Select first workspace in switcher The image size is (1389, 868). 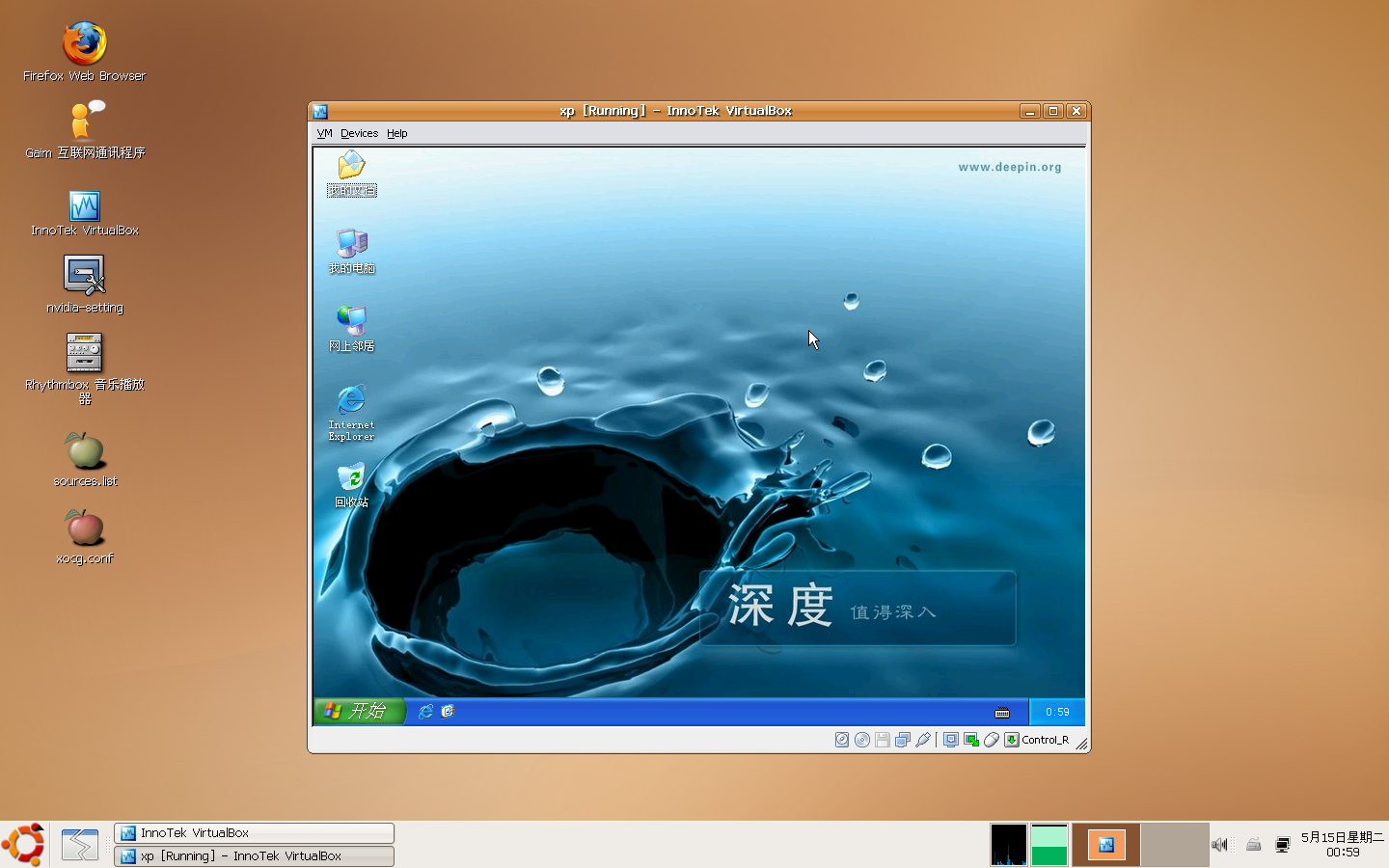(x=1106, y=845)
